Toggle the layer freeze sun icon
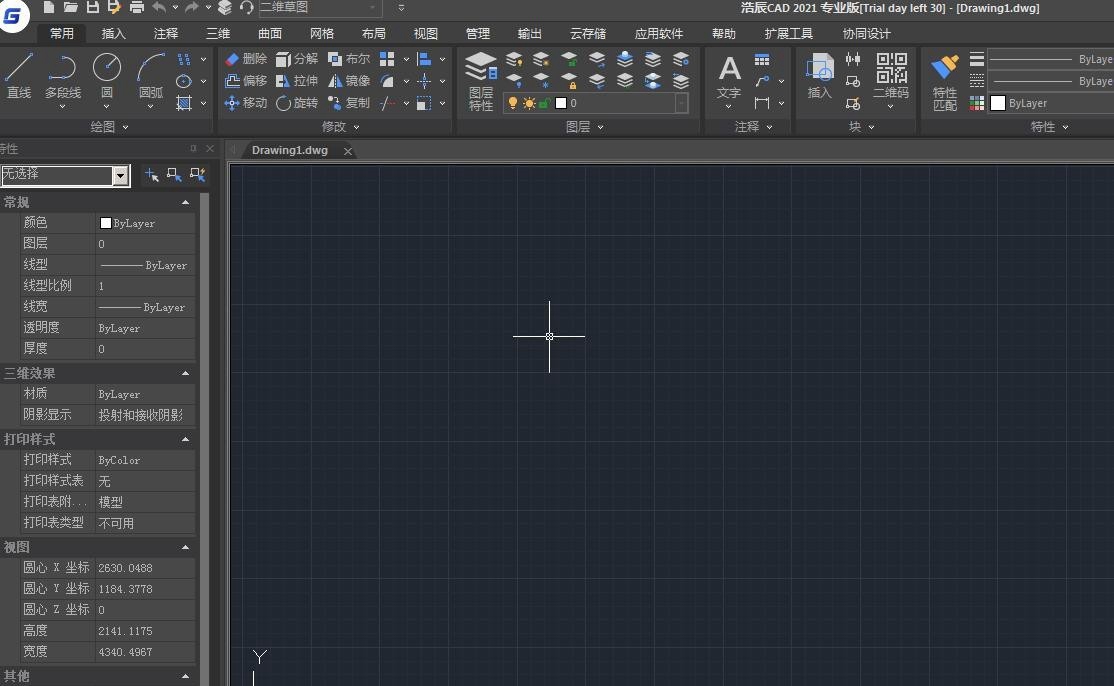 (x=529, y=103)
